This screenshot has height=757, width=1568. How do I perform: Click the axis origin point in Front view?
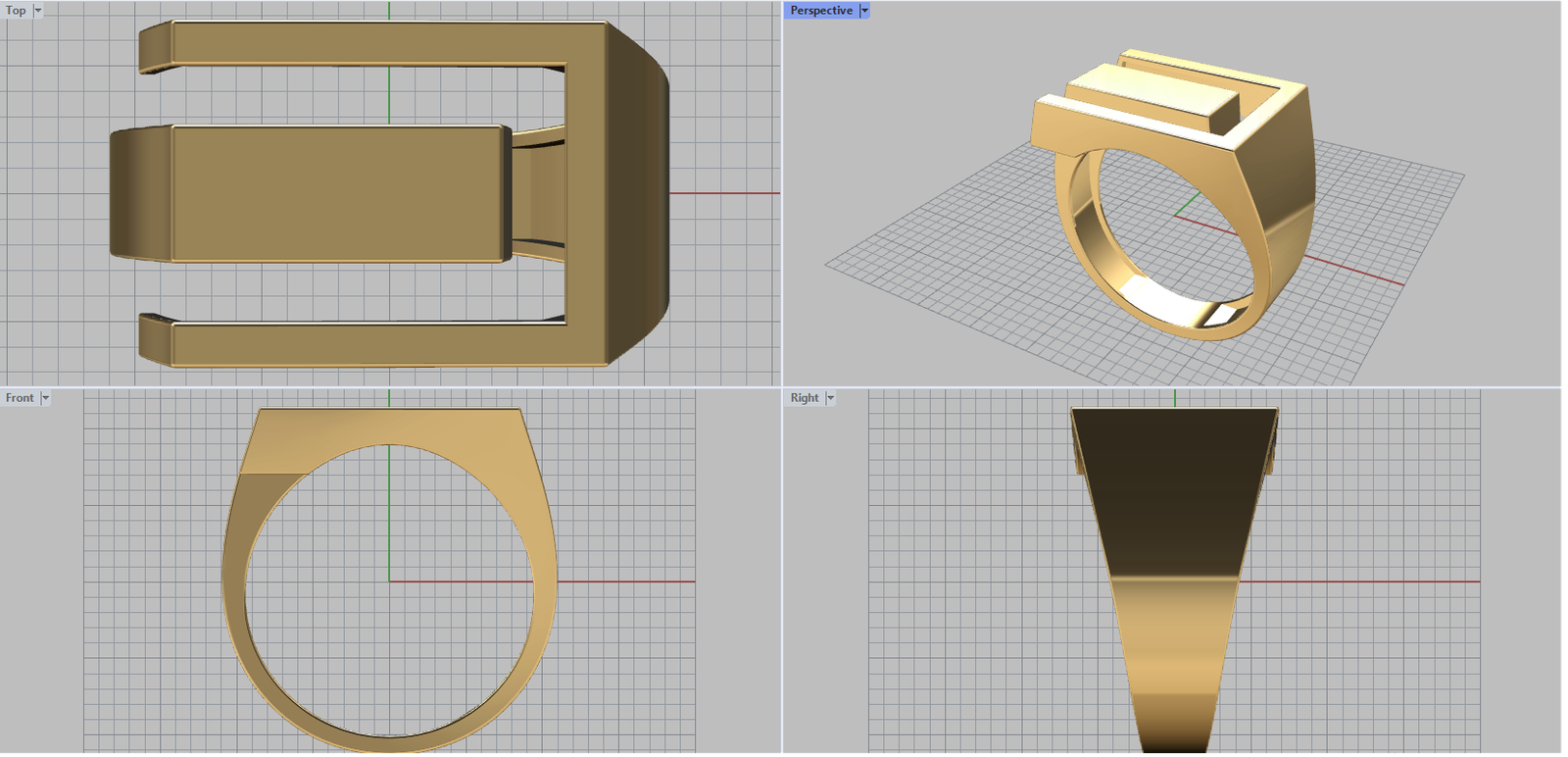[x=389, y=581]
